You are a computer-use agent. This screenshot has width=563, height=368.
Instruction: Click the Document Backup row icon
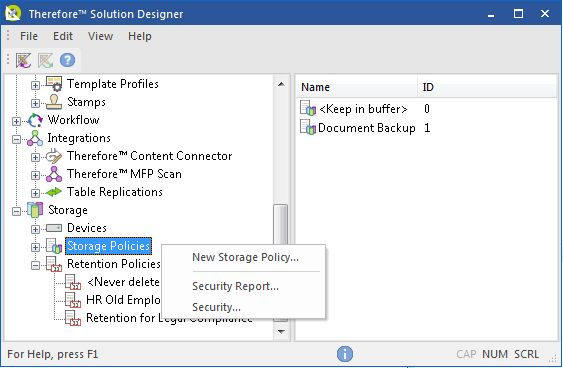coord(308,127)
